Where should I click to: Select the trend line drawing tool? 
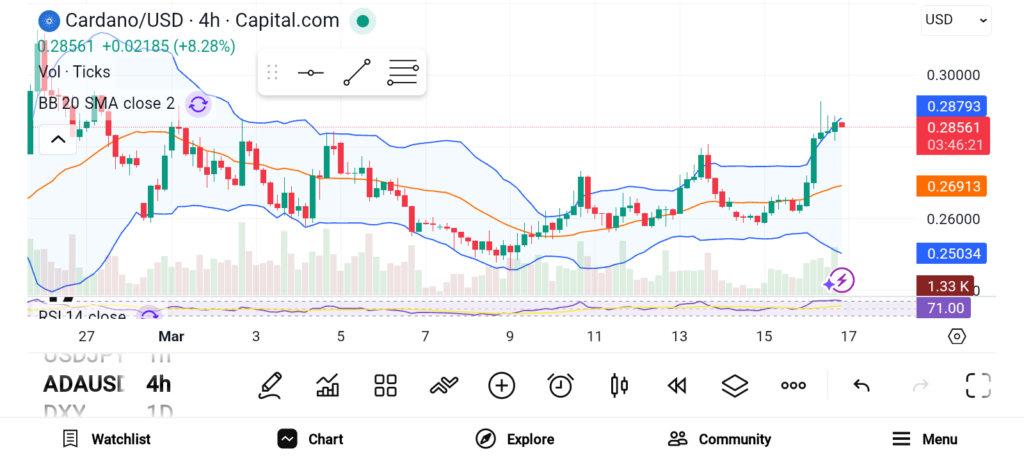click(x=357, y=73)
